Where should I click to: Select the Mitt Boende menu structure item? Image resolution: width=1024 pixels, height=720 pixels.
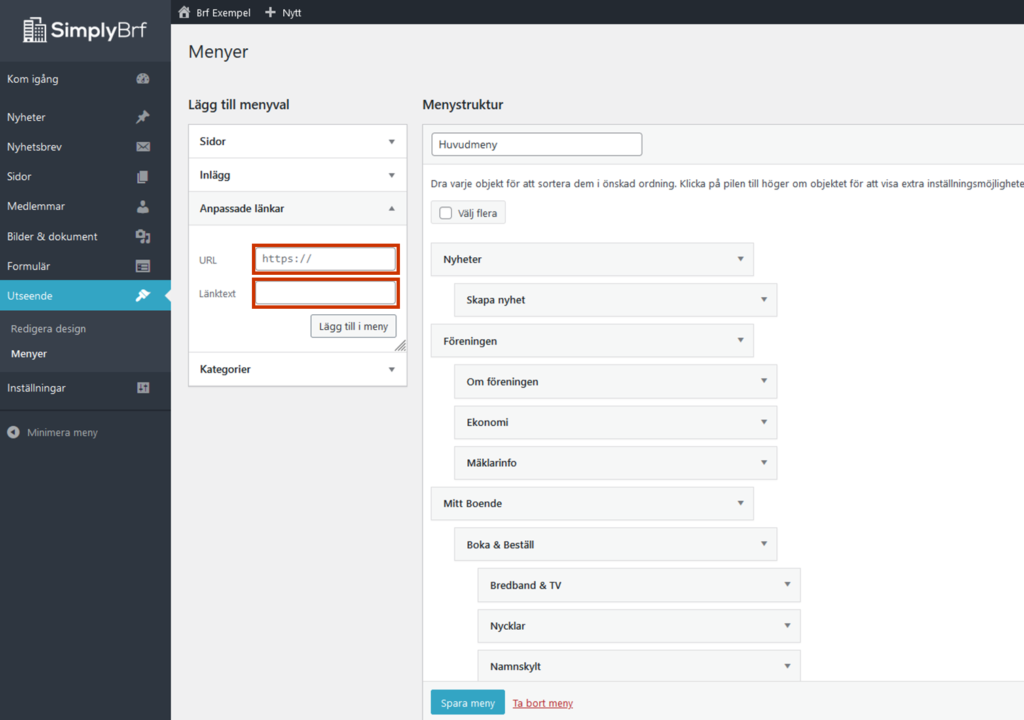coord(592,503)
